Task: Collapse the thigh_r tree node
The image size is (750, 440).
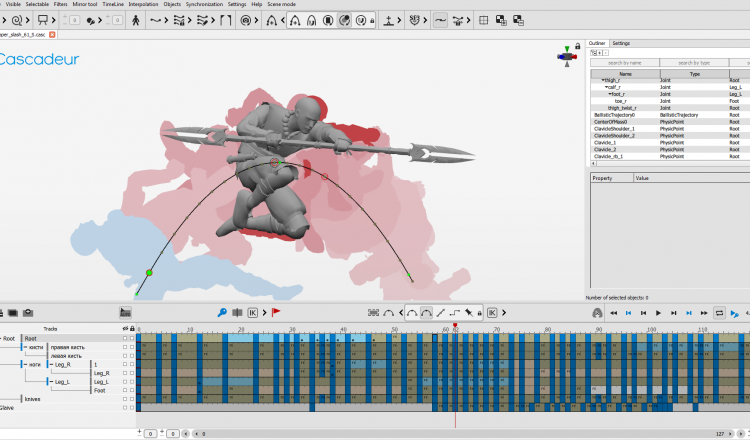Action: (602, 80)
